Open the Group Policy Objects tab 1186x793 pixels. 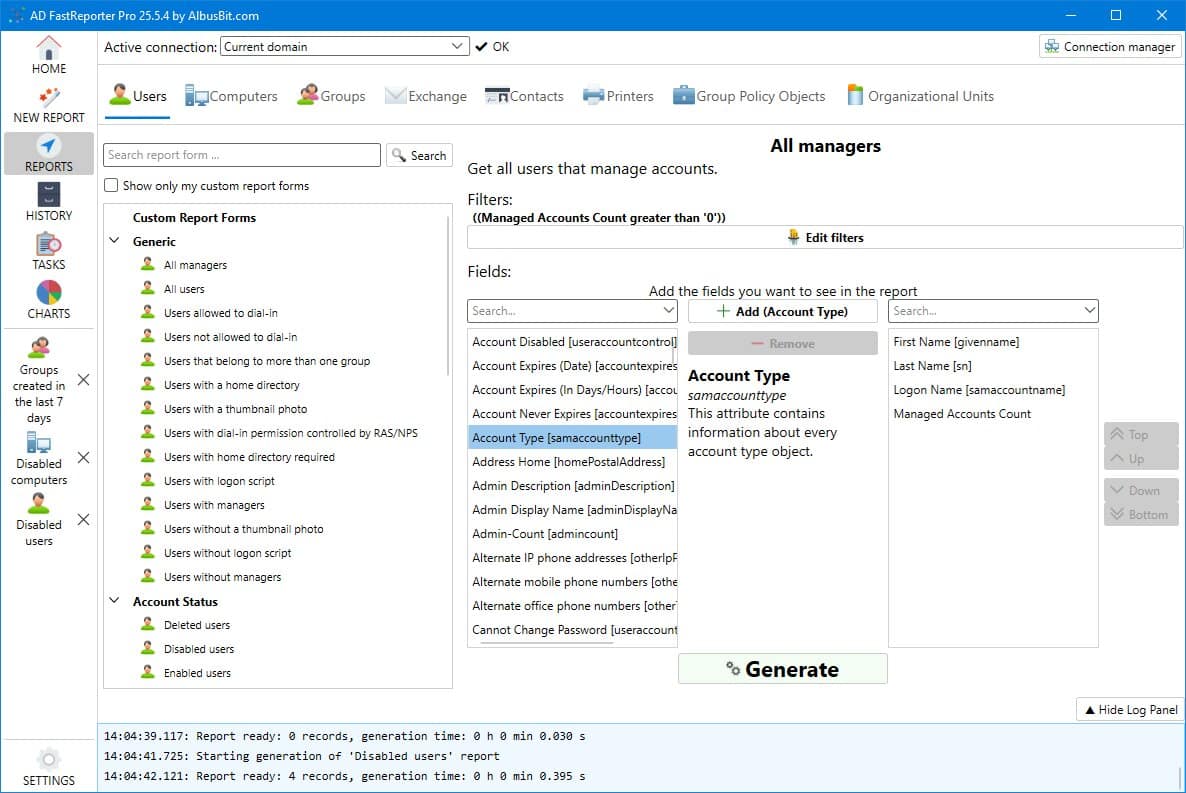[x=749, y=96]
